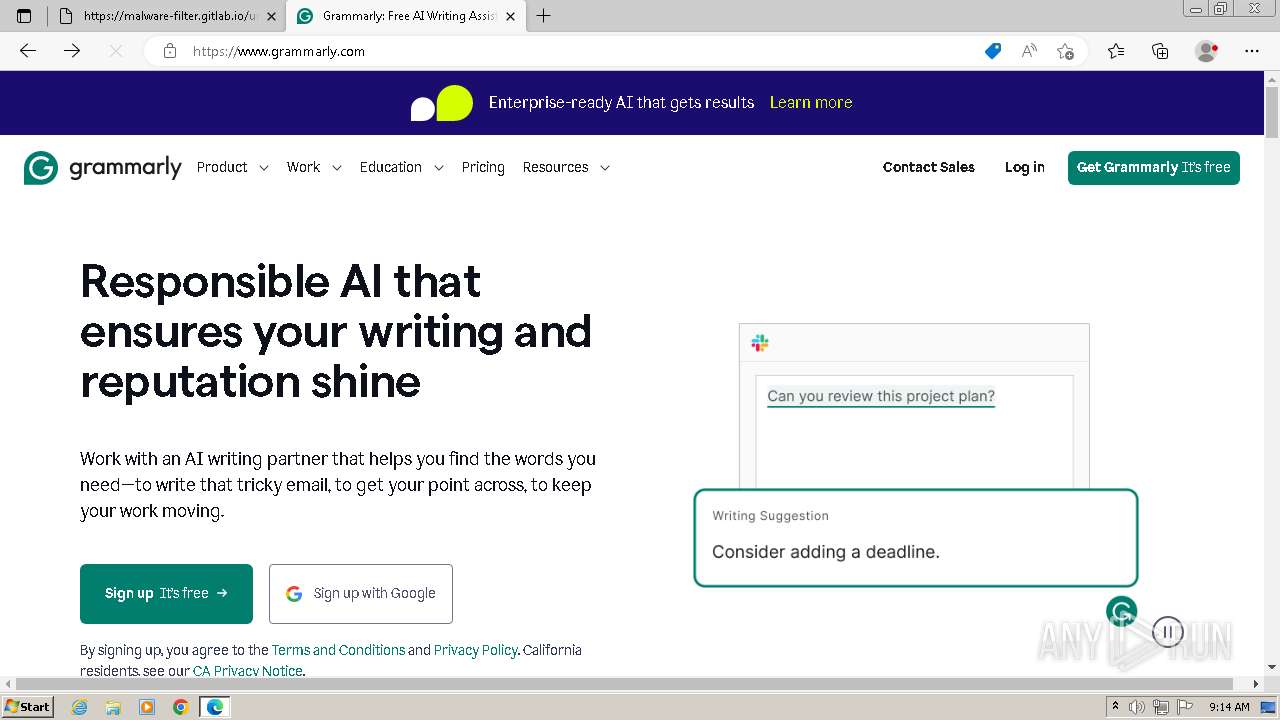Click the 'Can you review this project plan?' text
The image size is (1280, 720).
881,396
